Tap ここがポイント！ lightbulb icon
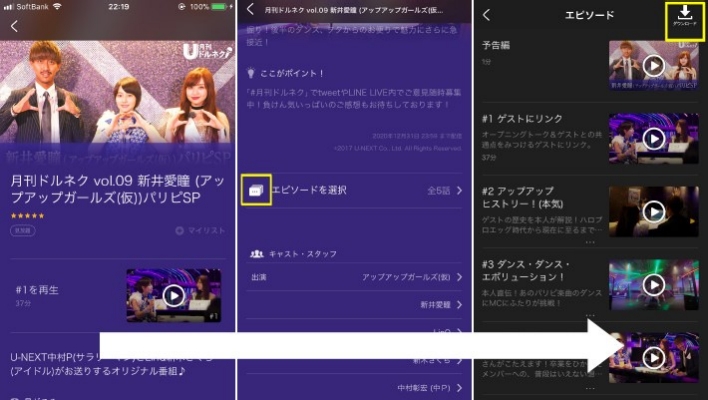The width and height of the screenshot is (708, 400). [x=251, y=73]
